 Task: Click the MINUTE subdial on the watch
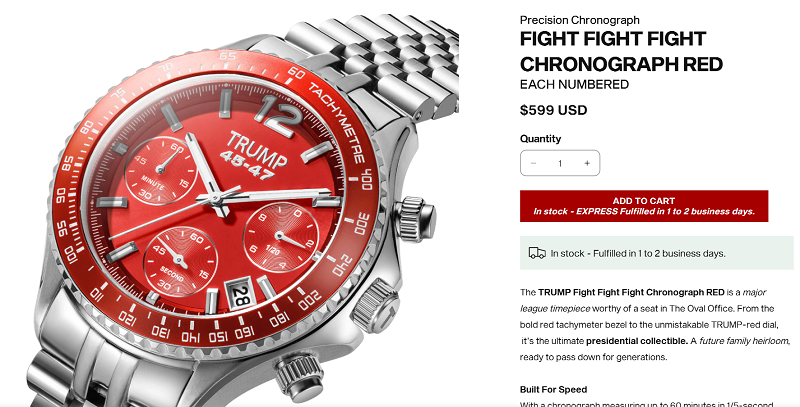(161, 172)
